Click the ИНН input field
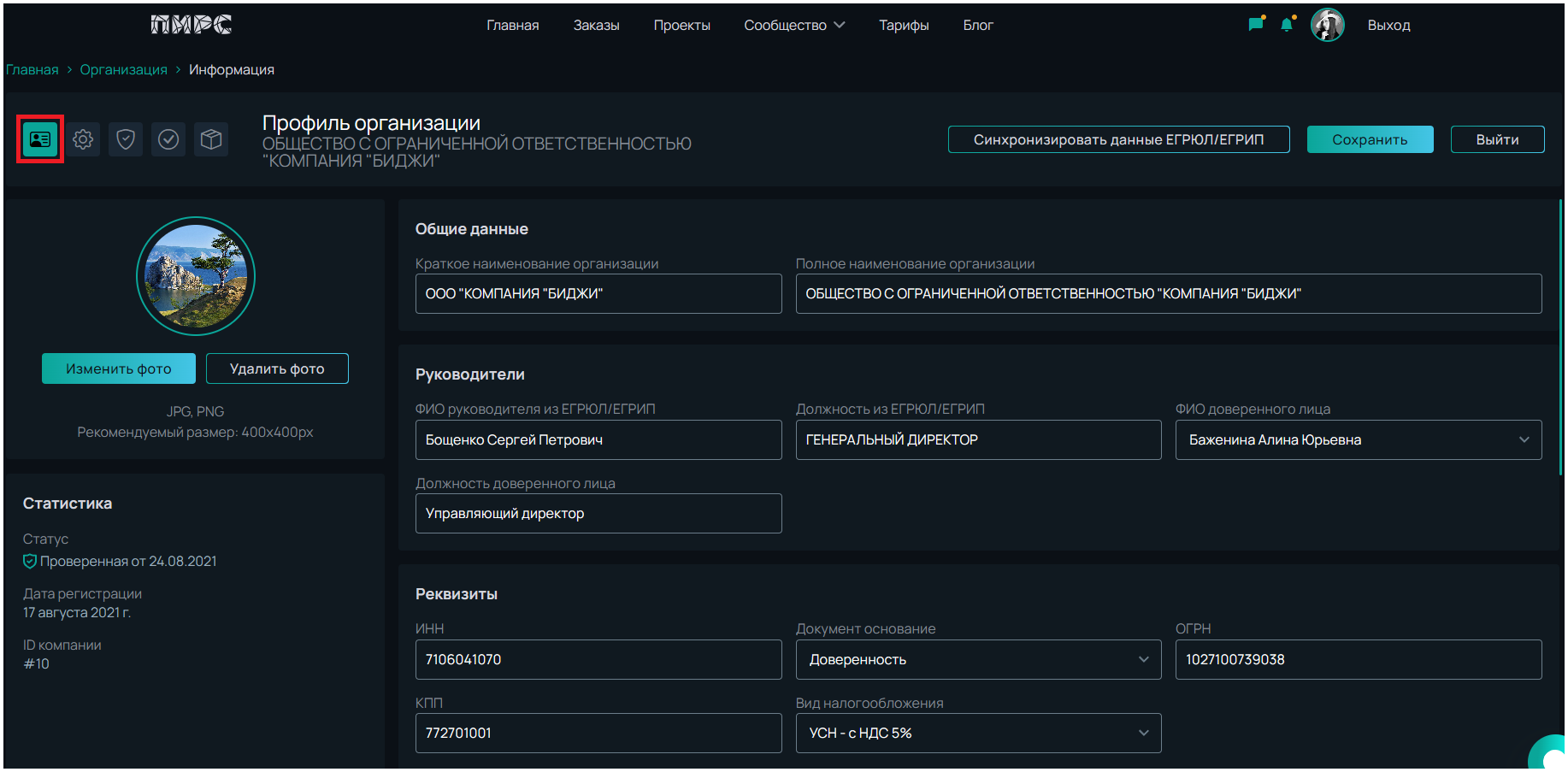 (x=598, y=660)
